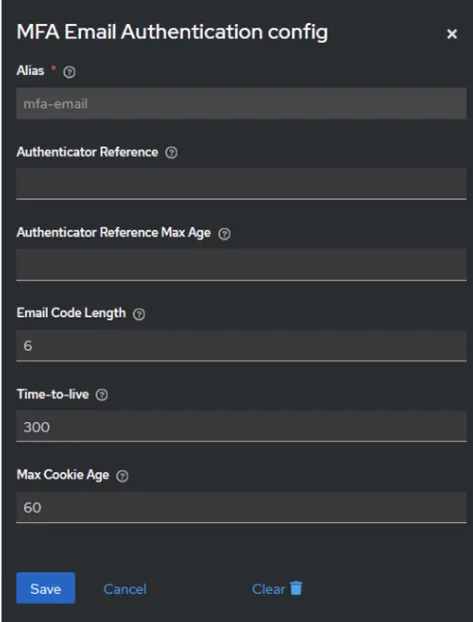Viewport: 473px width, 622px height.
Task: Save the MFA email configuration
Action: pyautogui.click(x=46, y=588)
